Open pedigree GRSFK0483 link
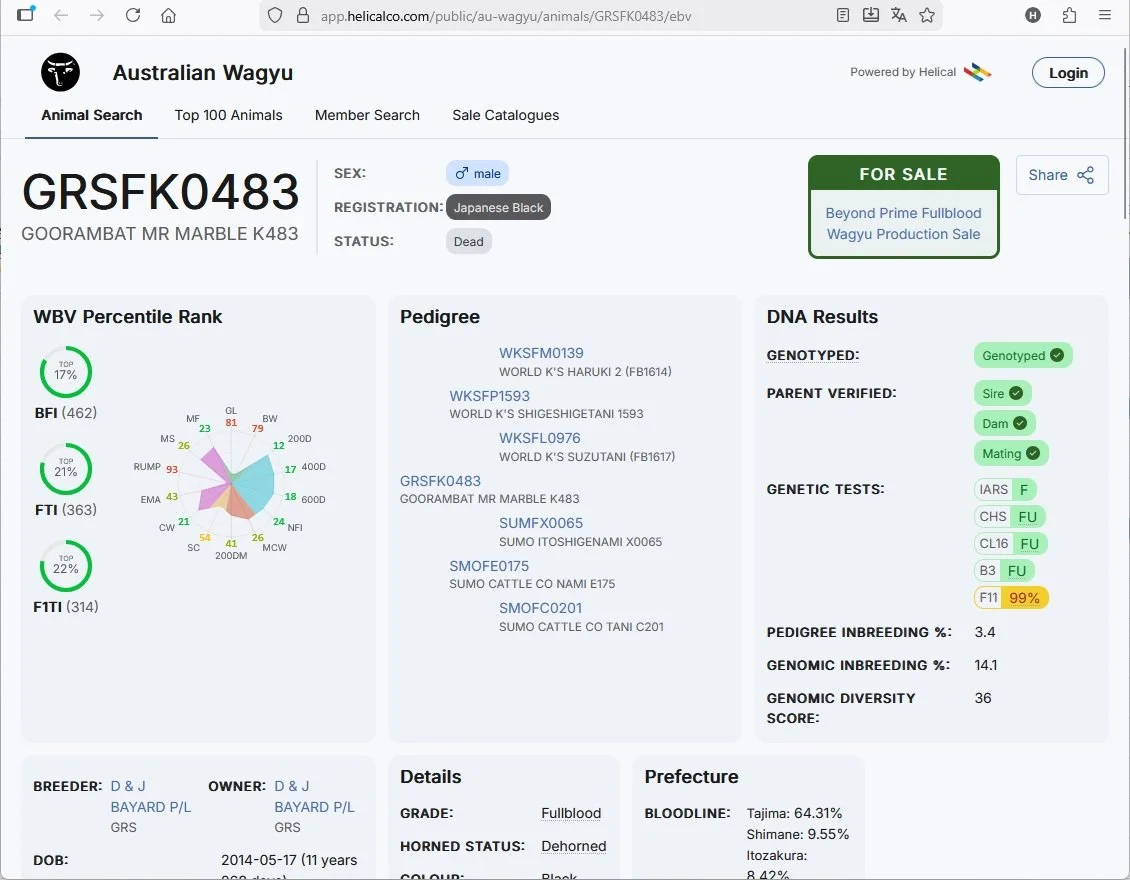Viewport: 1130px width, 880px height. pos(440,481)
